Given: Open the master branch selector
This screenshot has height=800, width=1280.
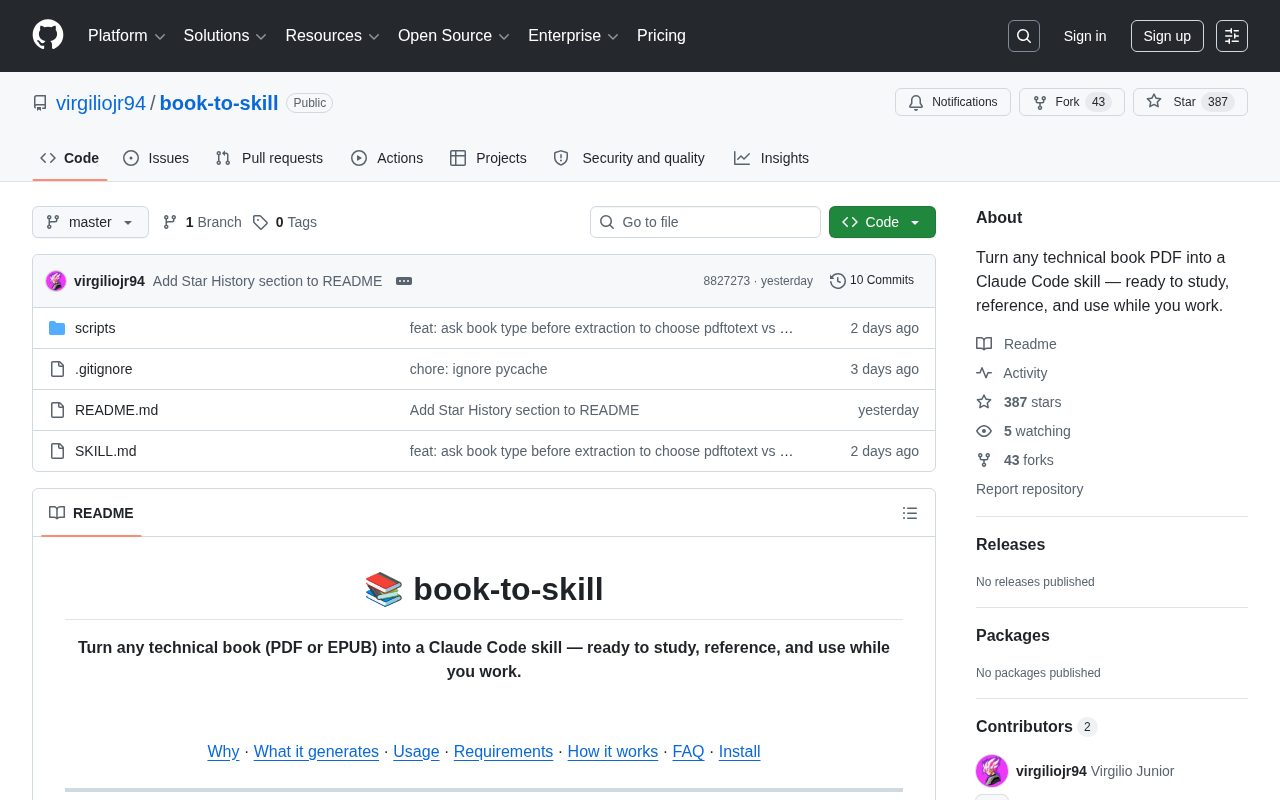Looking at the screenshot, I should 90,222.
